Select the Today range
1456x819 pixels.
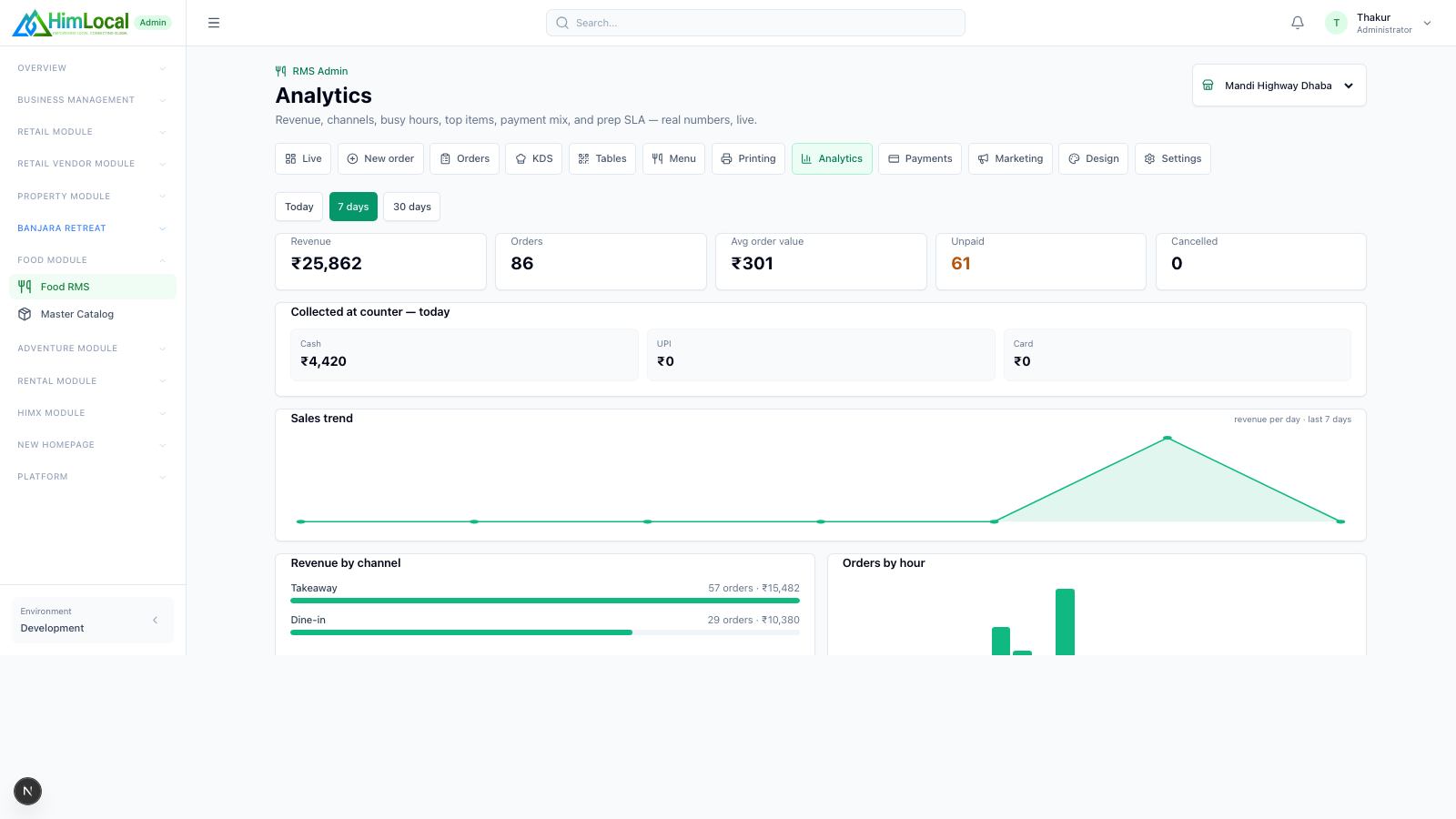point(299,207)
